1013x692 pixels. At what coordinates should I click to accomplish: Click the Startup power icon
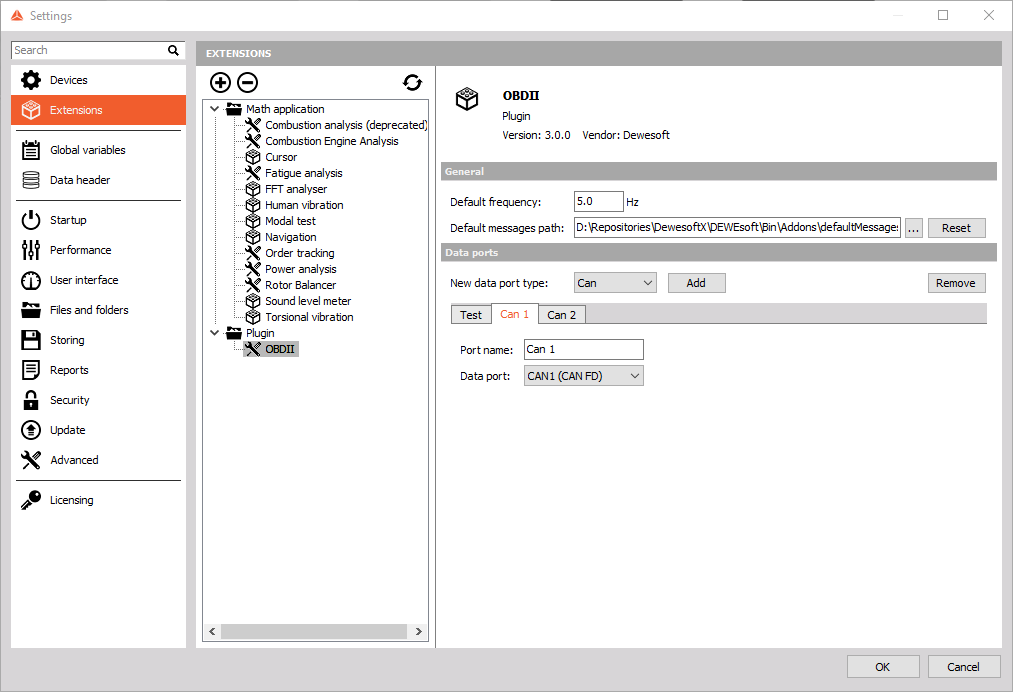30,220
